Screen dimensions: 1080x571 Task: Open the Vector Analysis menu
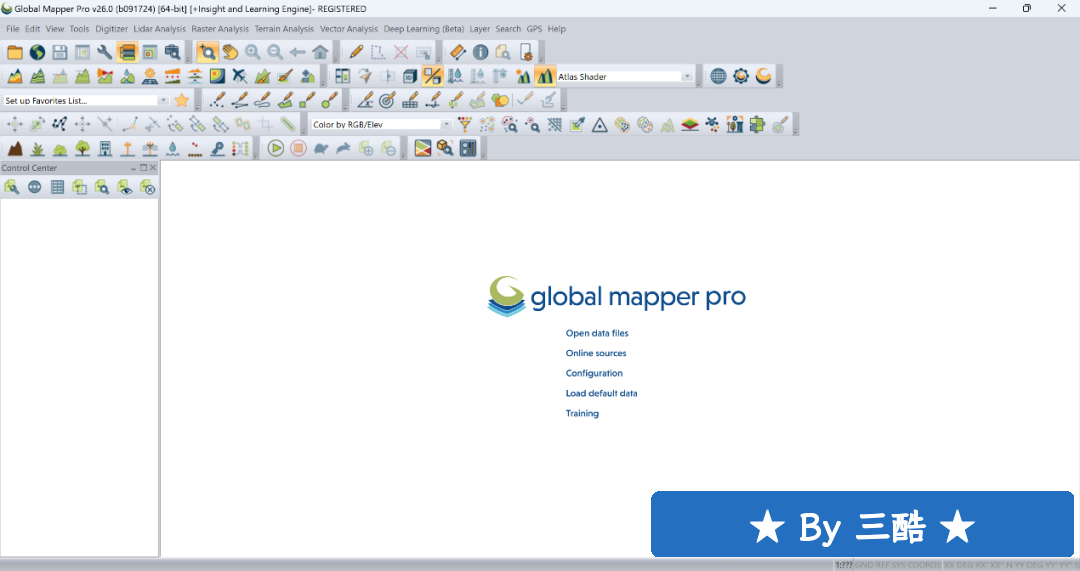click(x=349, y=29)
